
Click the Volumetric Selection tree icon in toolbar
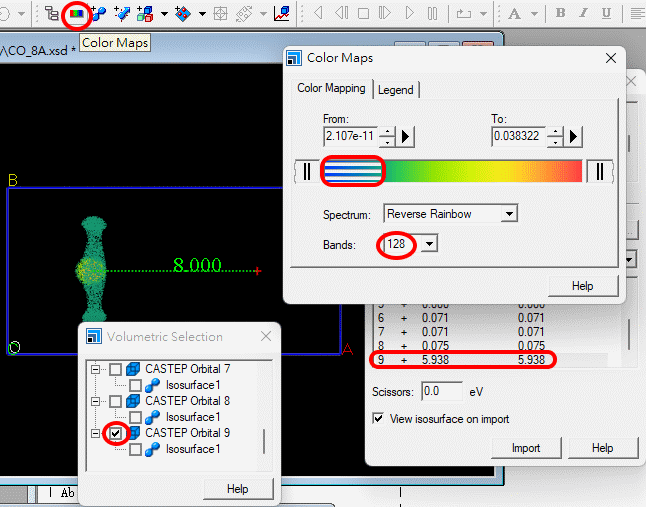pyautogui.click(x=52, y=14)
